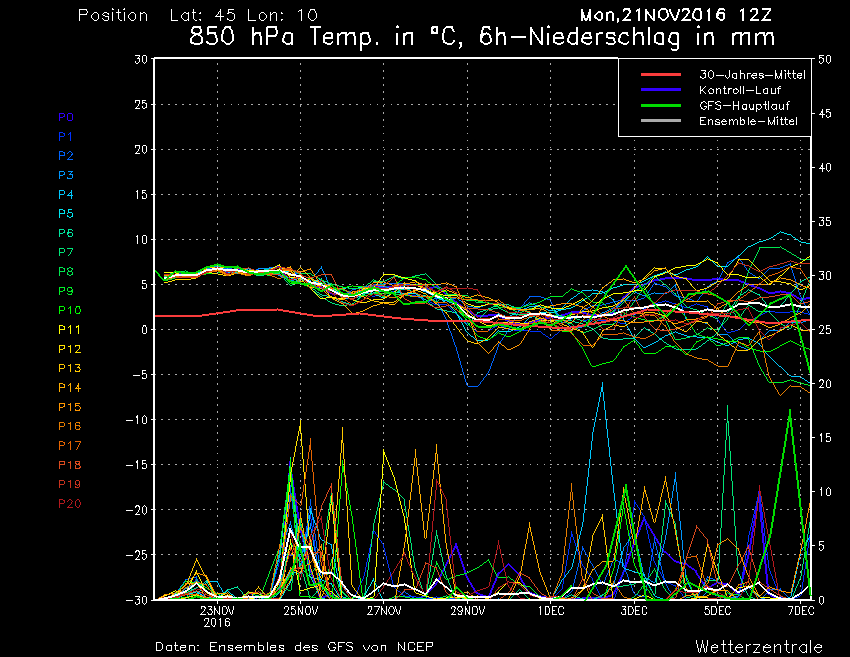850x657 pixels.
Task: Click the left axis value -20
Action: coord(136,510)
